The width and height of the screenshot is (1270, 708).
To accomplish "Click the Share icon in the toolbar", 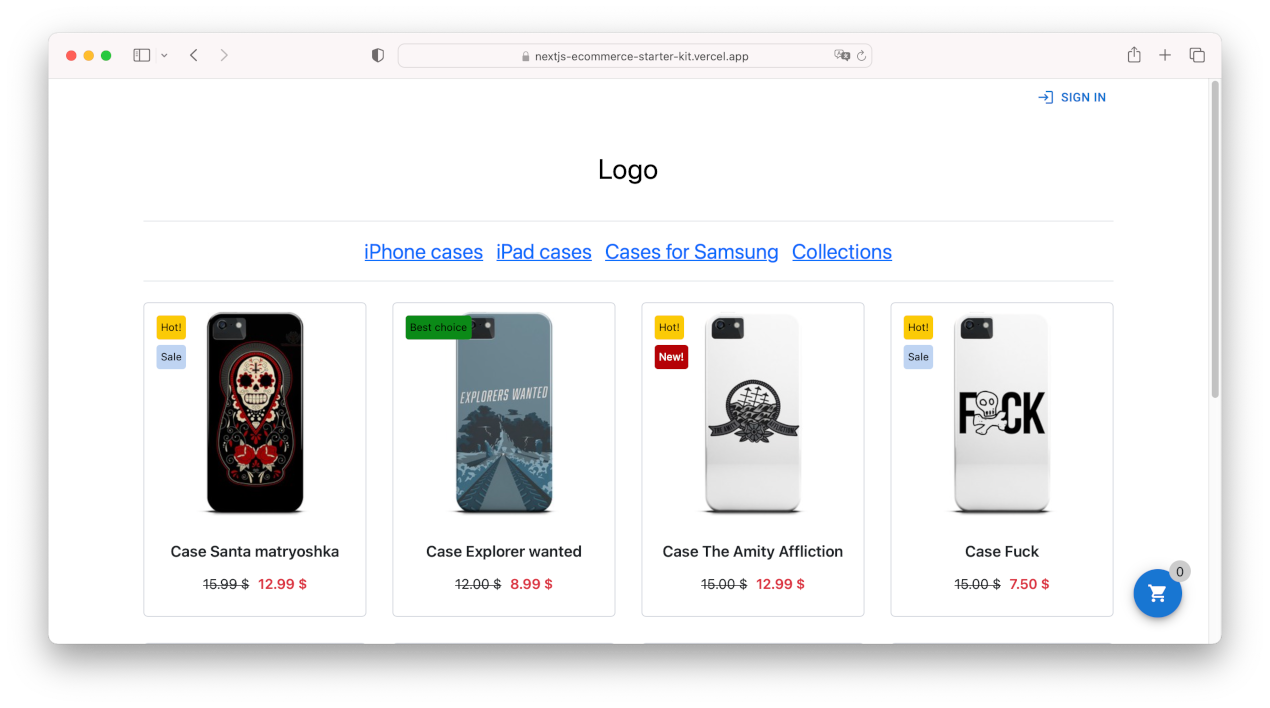I will coord(1133,55).
